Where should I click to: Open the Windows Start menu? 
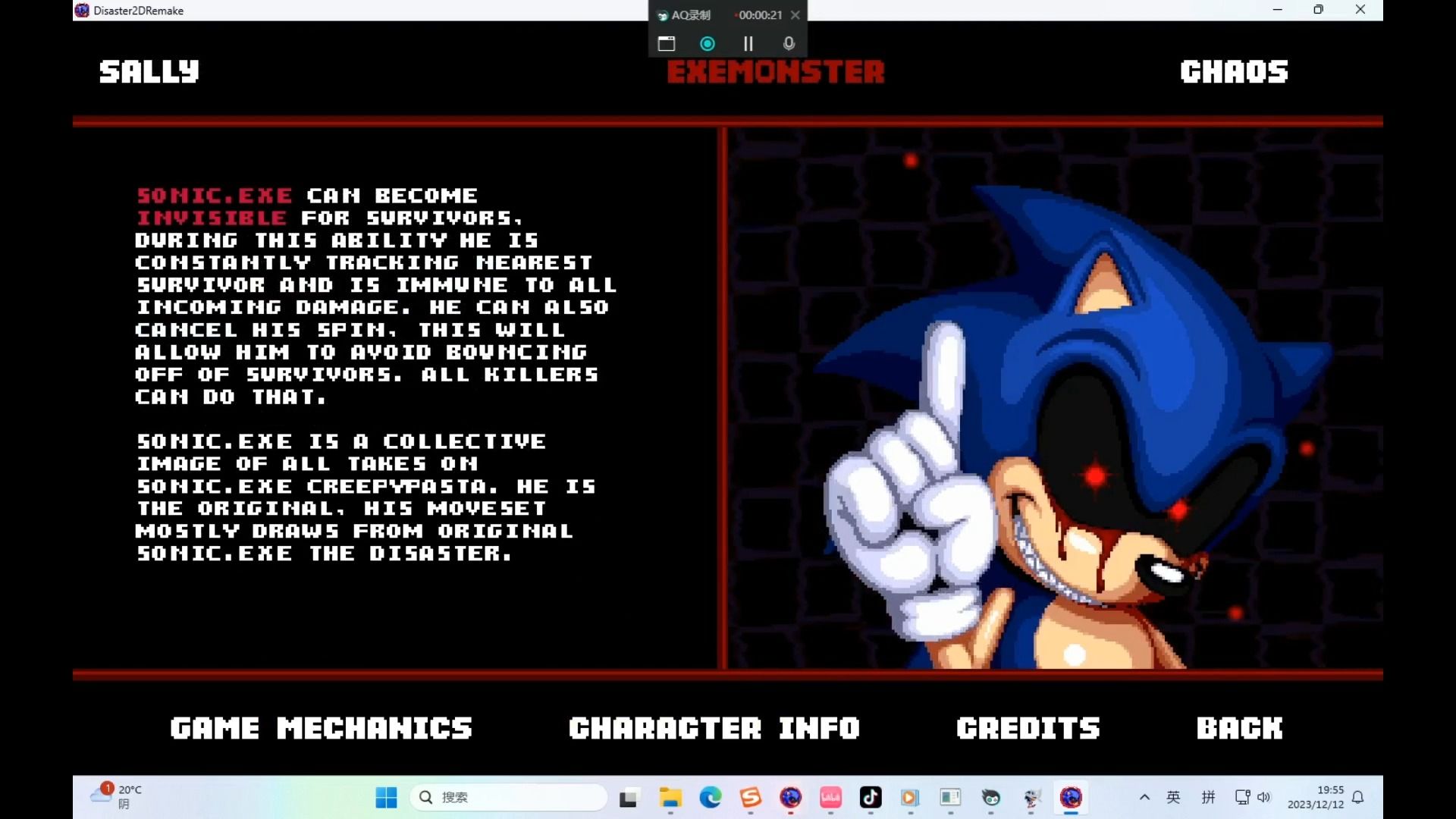(386, 797)
